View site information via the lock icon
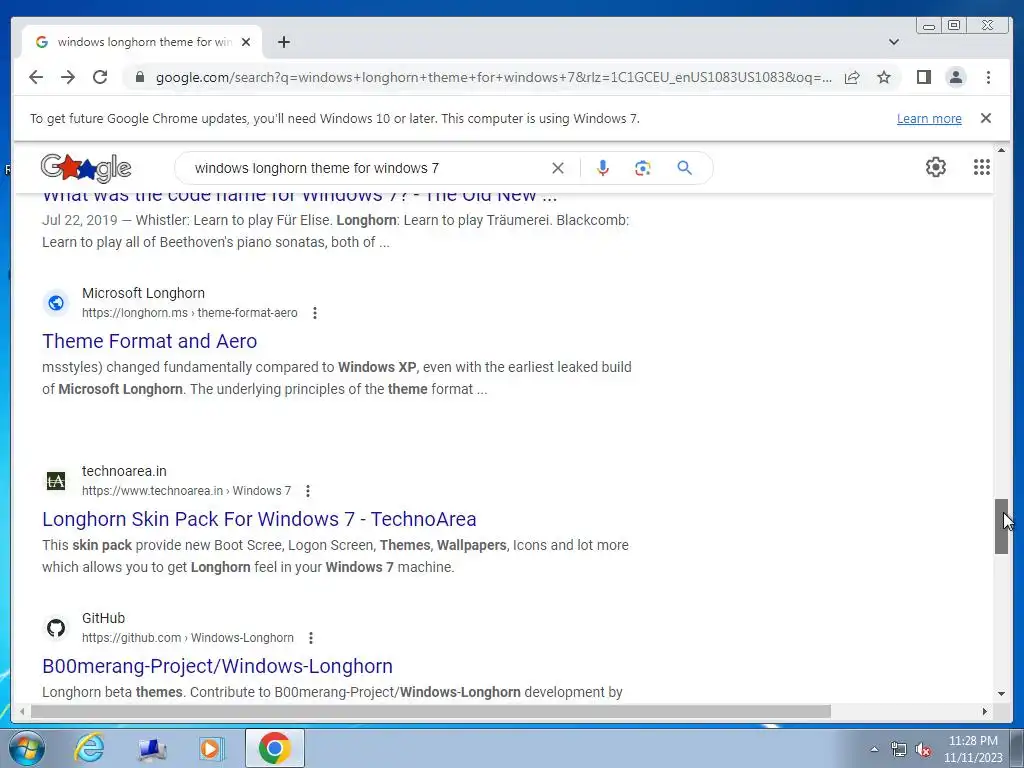Image resolution: width=1024 pixels, height=768 pixels. (139, 77)
